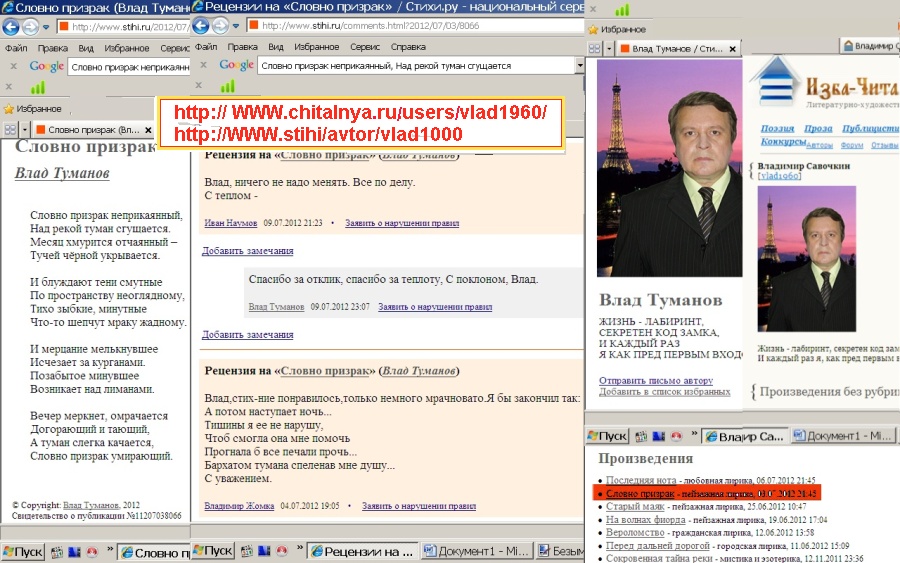
Task: Close the Словно призрак tab in left window
Action: coord(148,130)
